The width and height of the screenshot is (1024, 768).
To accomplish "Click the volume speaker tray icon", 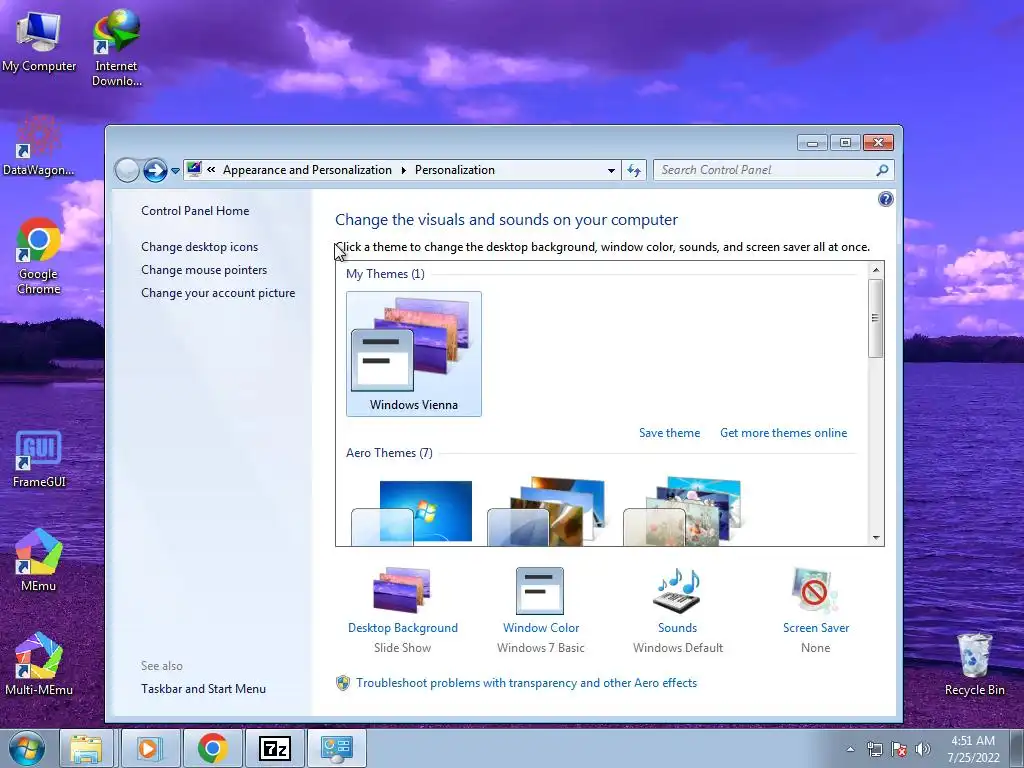I will coord(922,749).
